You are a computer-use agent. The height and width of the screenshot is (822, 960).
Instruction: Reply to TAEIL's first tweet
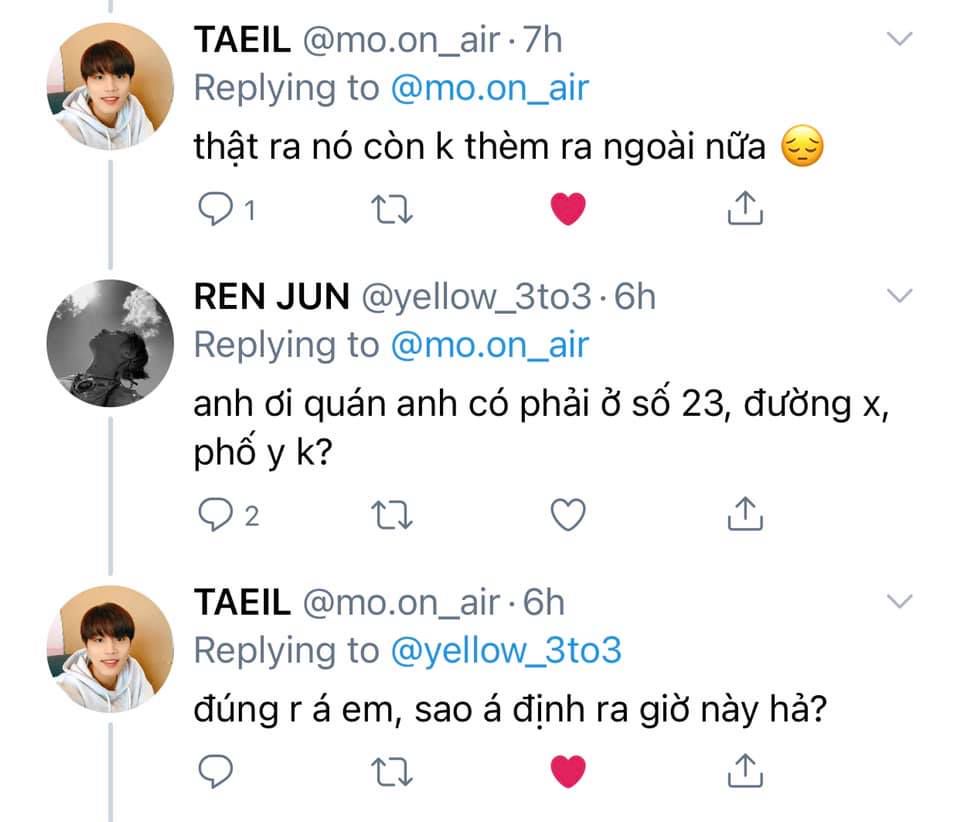pyautogui.click(x=213, y=208)
